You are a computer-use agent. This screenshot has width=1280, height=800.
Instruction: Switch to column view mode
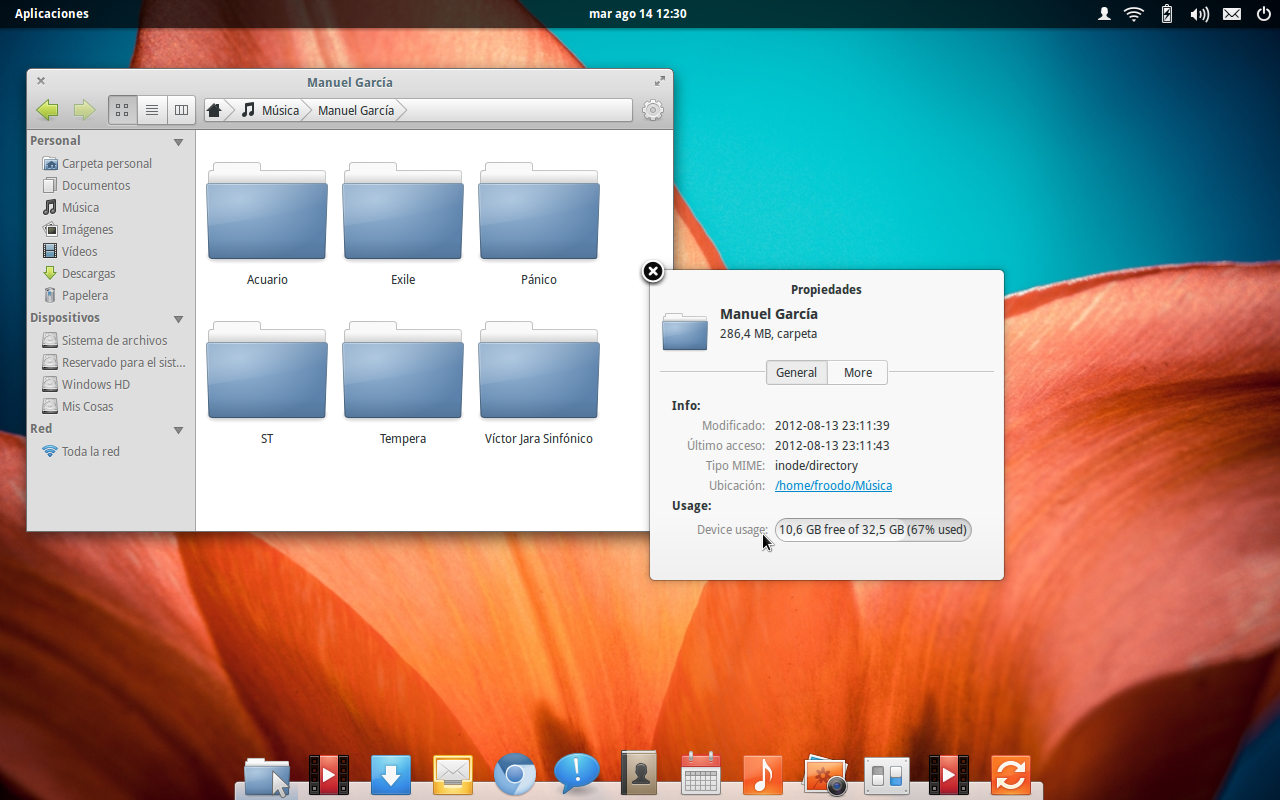pyautogui.click(x=180, y=110)
